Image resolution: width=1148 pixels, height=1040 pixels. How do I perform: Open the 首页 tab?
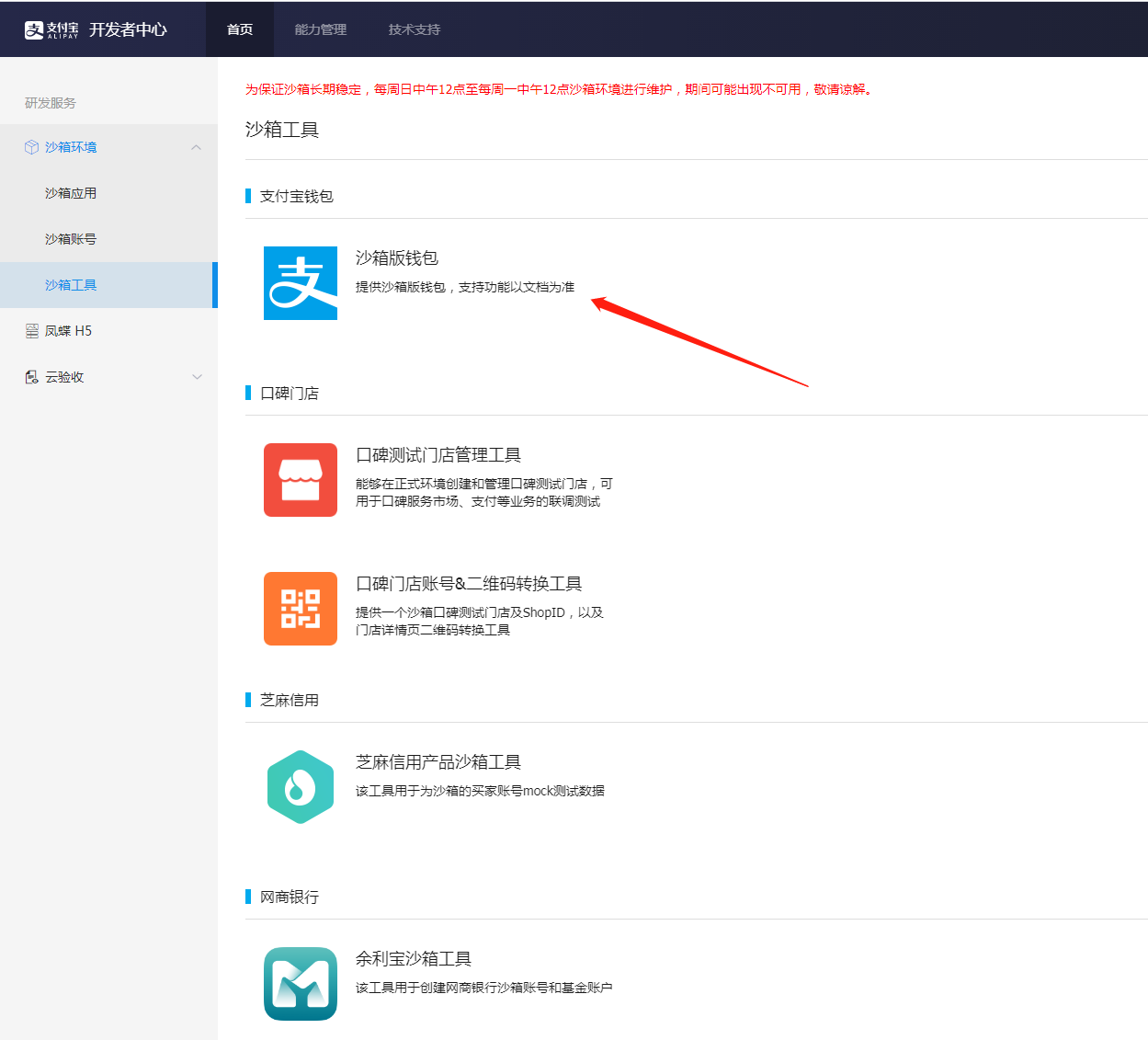click(x=240, y=29)
